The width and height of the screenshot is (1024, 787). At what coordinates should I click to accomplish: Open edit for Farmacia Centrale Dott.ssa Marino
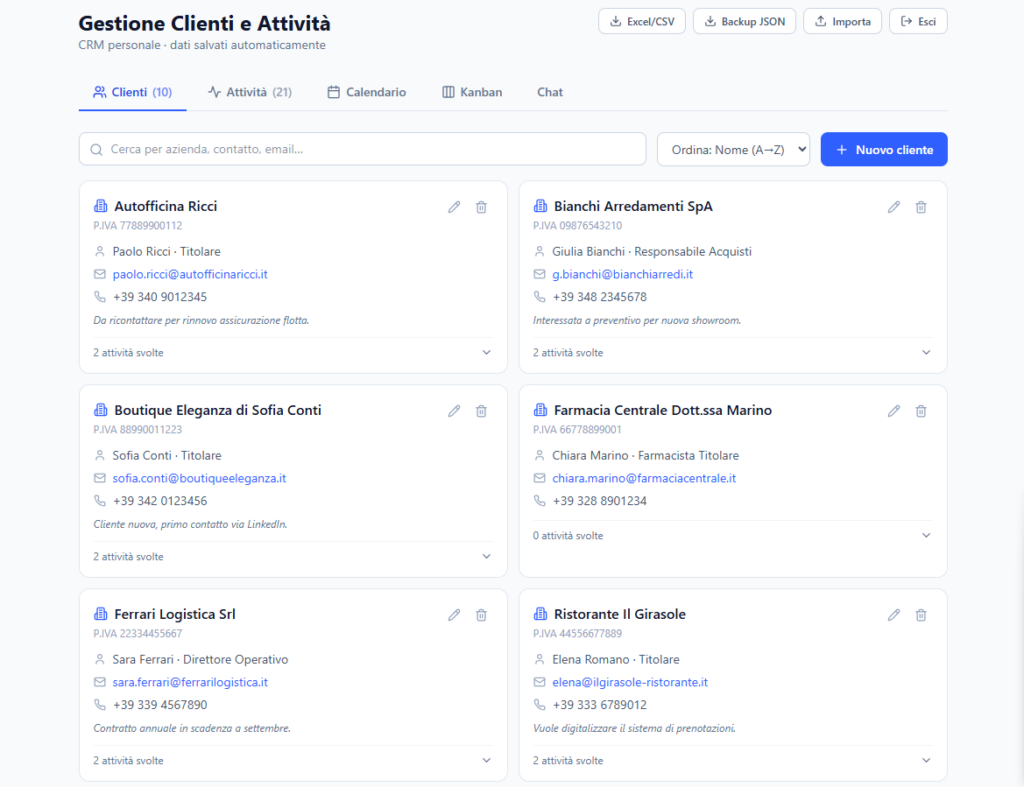[x=894, y=411]
